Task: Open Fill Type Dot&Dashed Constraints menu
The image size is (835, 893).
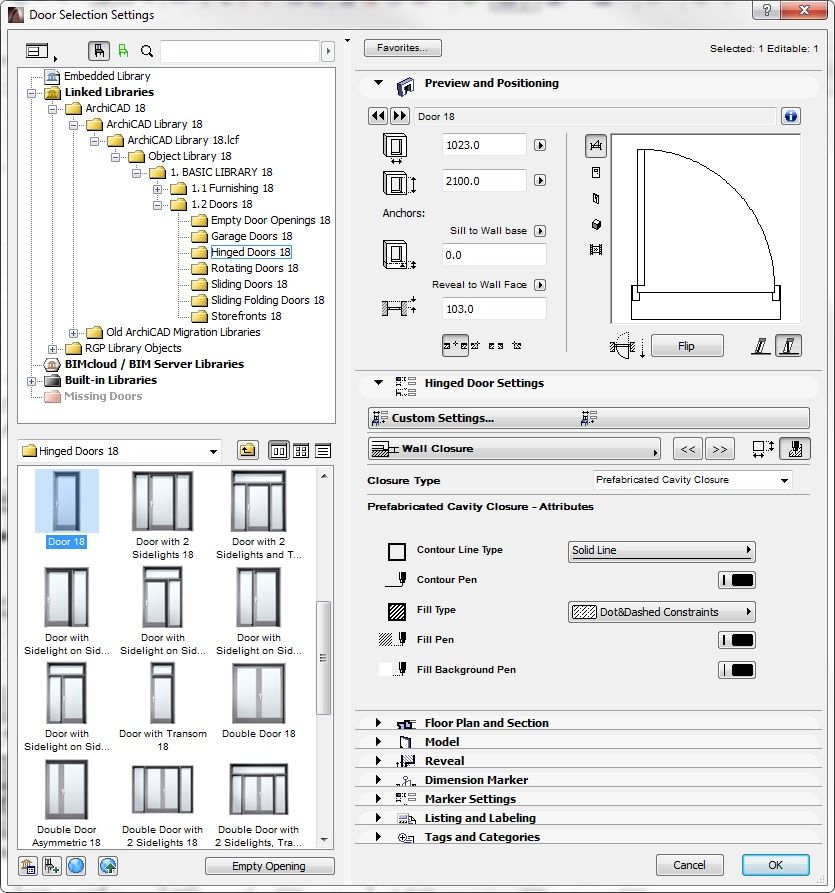Action: click(x=661, y=612)
